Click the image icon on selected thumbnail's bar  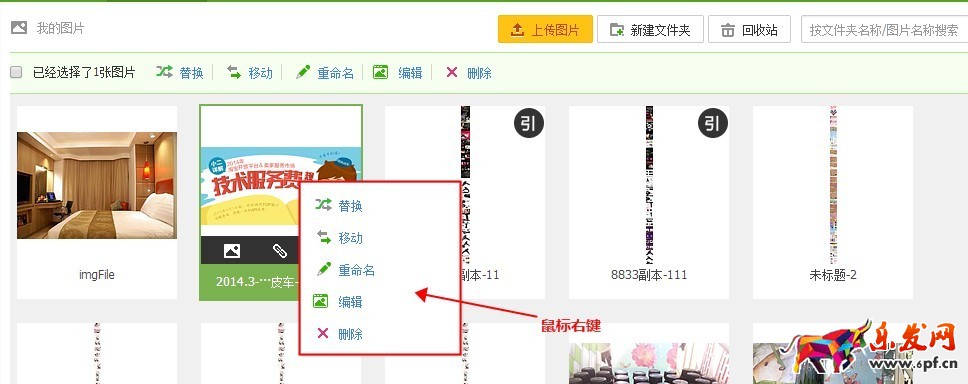point(232,251)
